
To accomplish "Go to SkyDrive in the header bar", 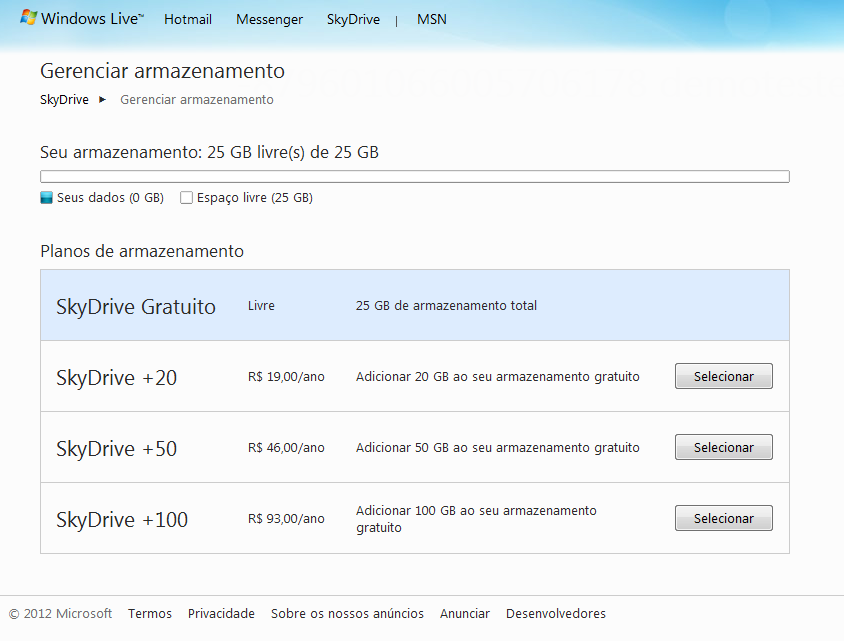I will 353,19.
